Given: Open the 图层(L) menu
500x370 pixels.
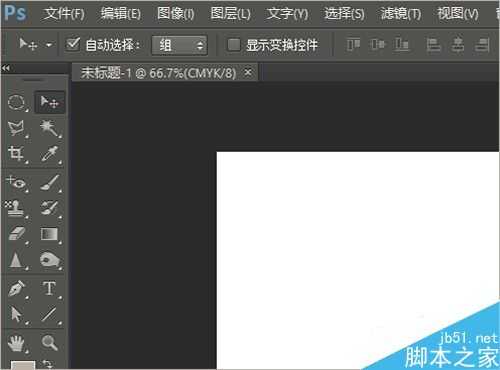Looking at the screenshot, I should pos(230,13).
